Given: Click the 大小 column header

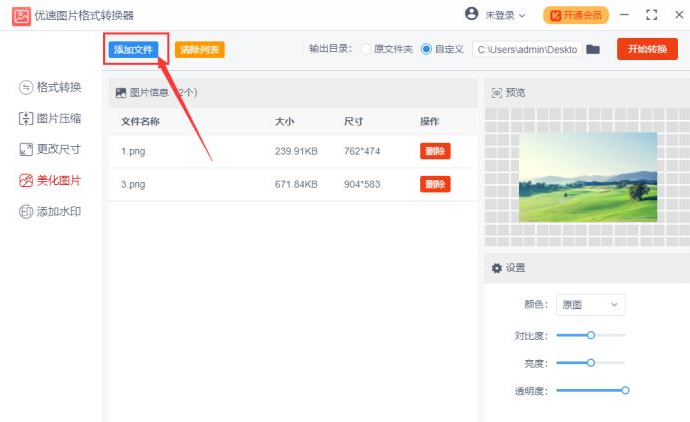Looking at the screenshot, I should pyautogui.click(x=284, y=121).
